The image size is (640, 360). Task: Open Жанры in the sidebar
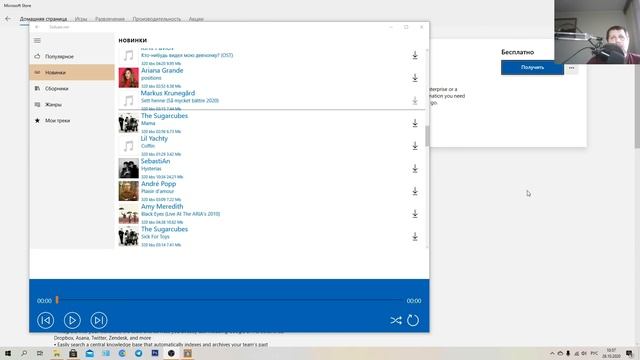(72, 104)
